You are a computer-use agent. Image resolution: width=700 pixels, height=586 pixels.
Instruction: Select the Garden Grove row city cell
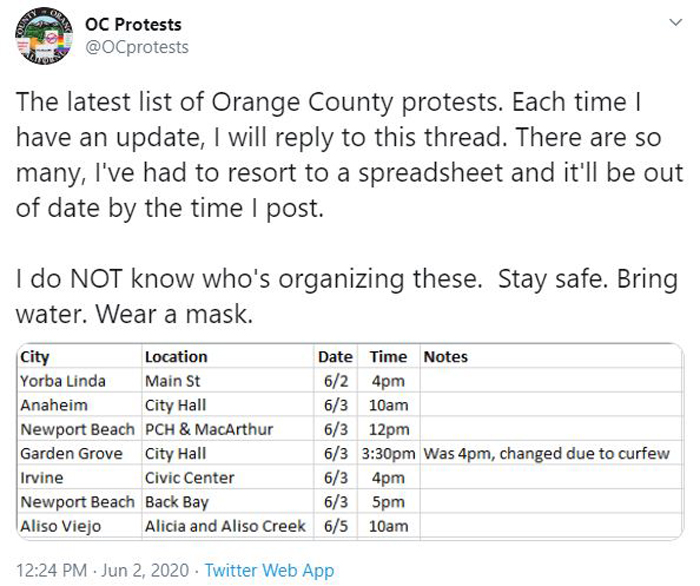[x=80, y=453]
